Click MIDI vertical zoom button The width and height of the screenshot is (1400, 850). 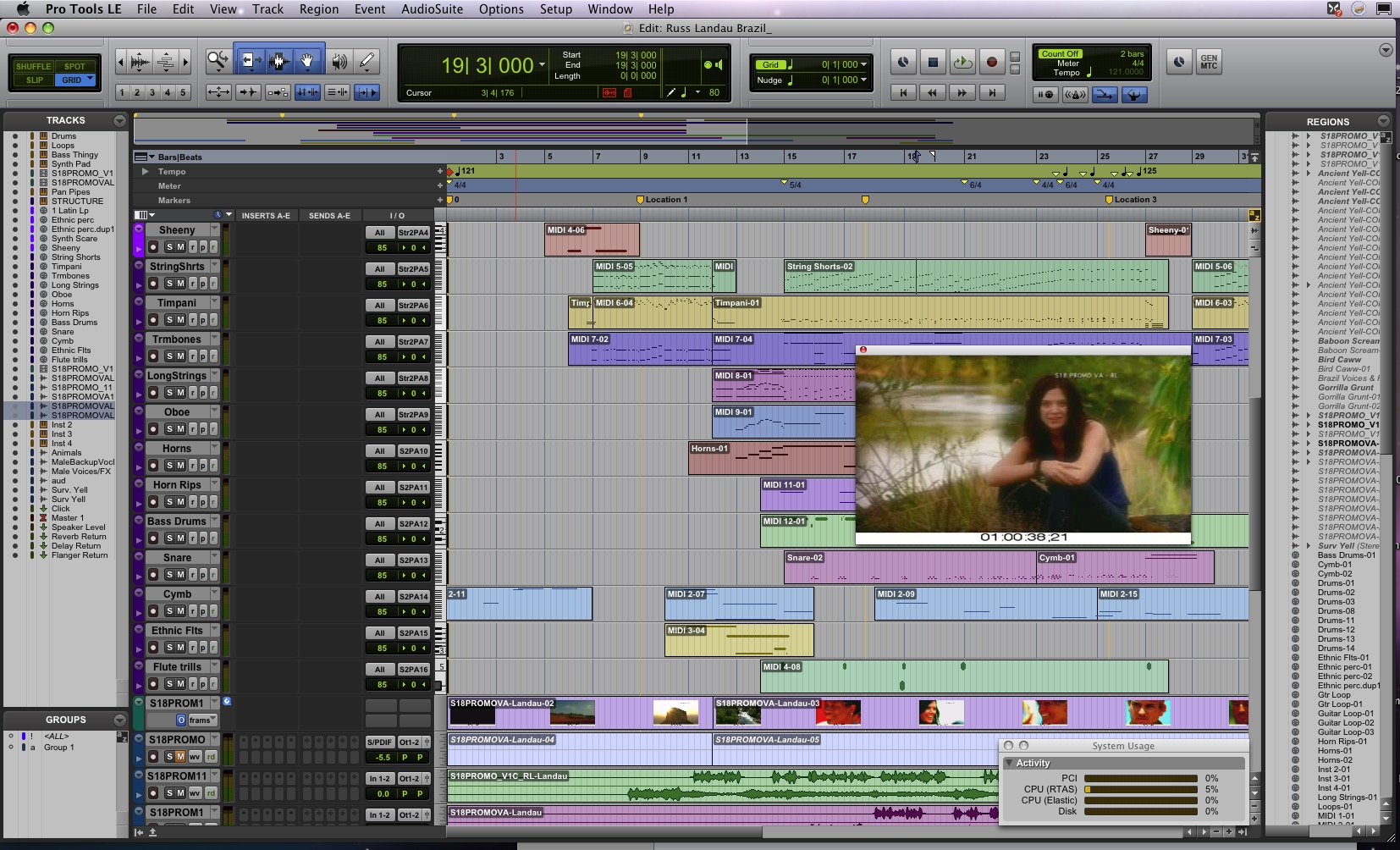(x=166, y=61)
